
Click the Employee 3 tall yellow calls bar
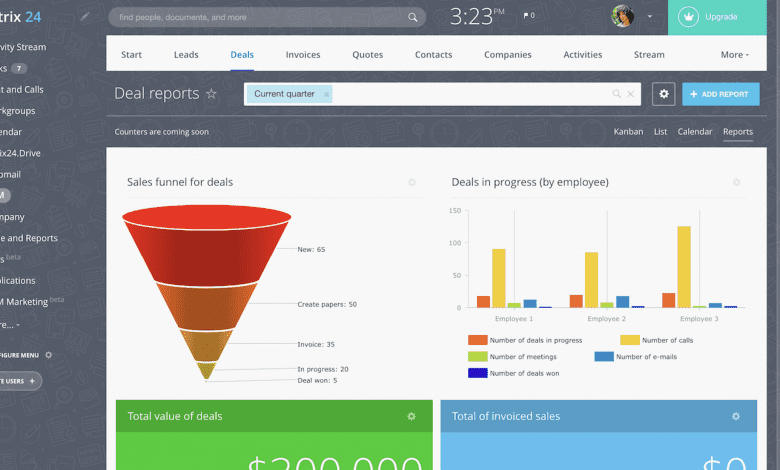[x=684, y=267]
